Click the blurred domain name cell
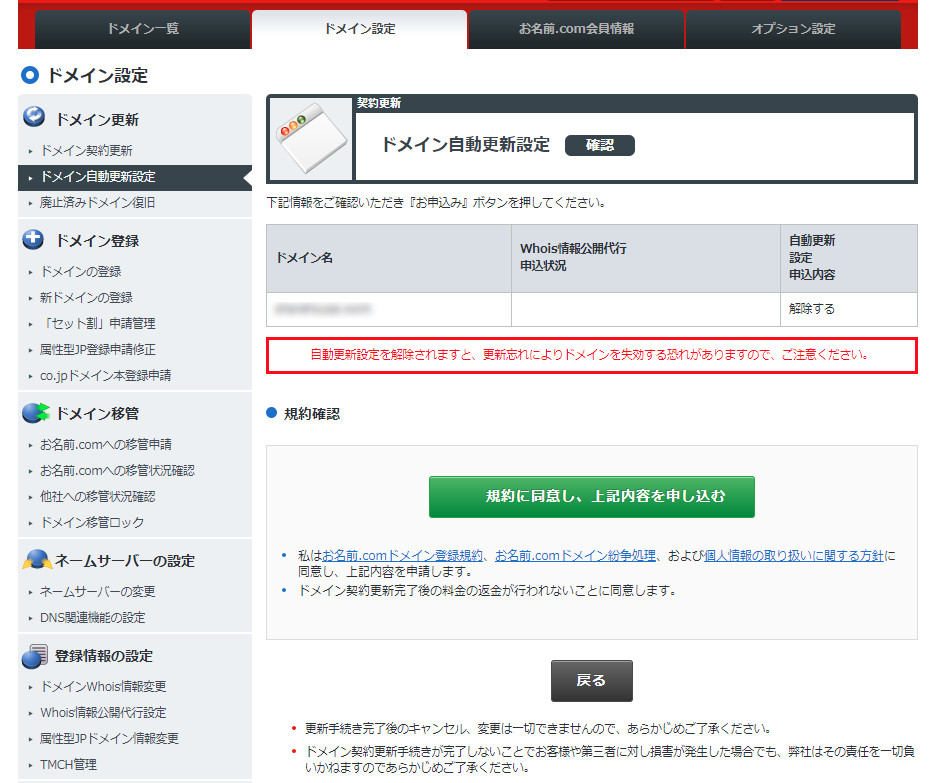Viewport: 940px width, 783px height. click(x=388, y=309)
